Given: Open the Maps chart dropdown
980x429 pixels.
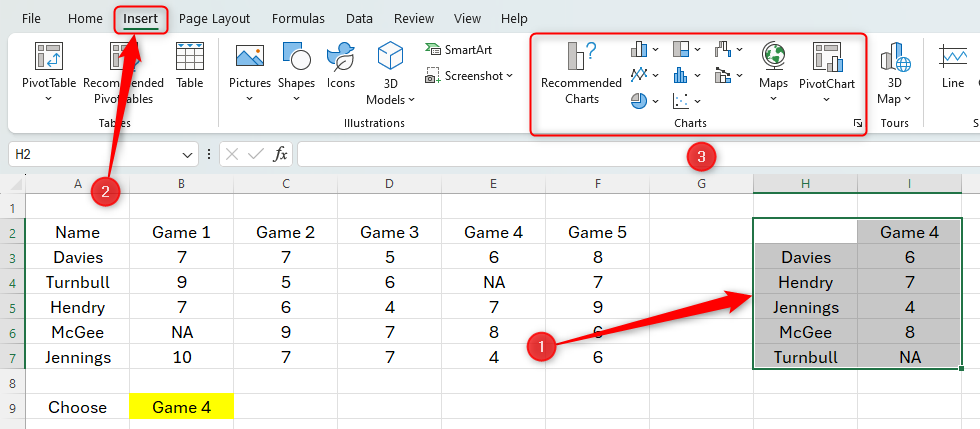Looking at the screenshot, I should point(773,99).
